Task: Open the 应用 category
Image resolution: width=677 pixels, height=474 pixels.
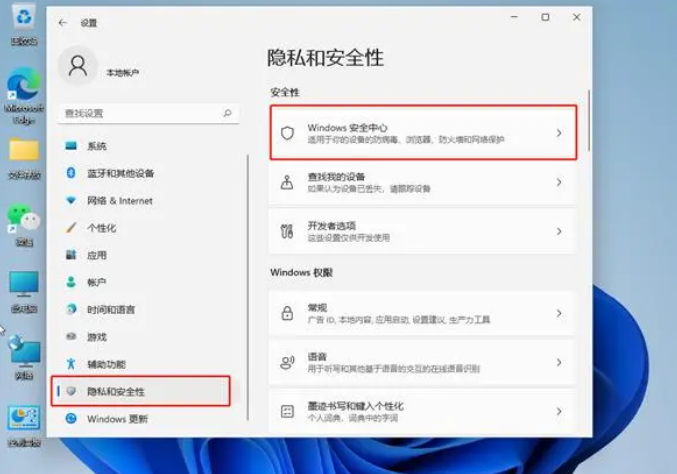Action: tap(147, 255)
